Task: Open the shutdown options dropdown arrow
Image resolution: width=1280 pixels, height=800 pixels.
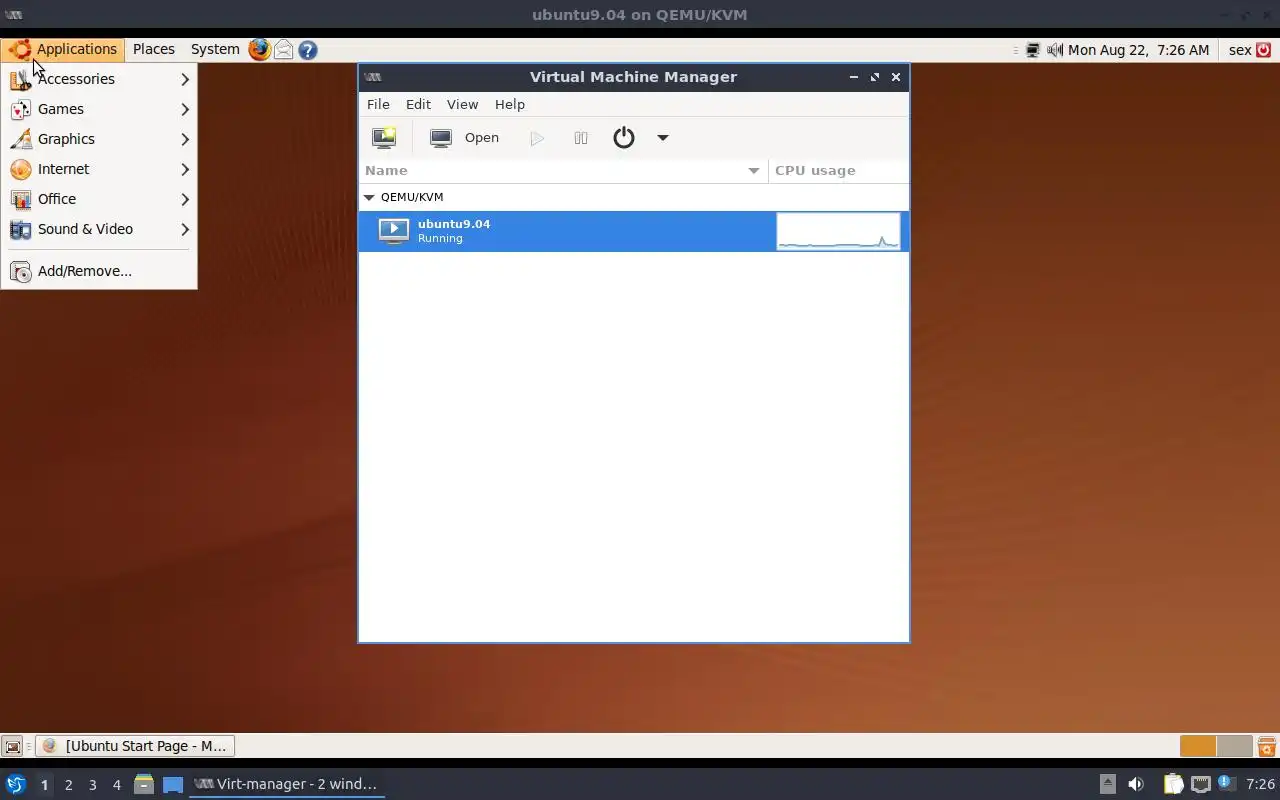Action: click(662, 138)
